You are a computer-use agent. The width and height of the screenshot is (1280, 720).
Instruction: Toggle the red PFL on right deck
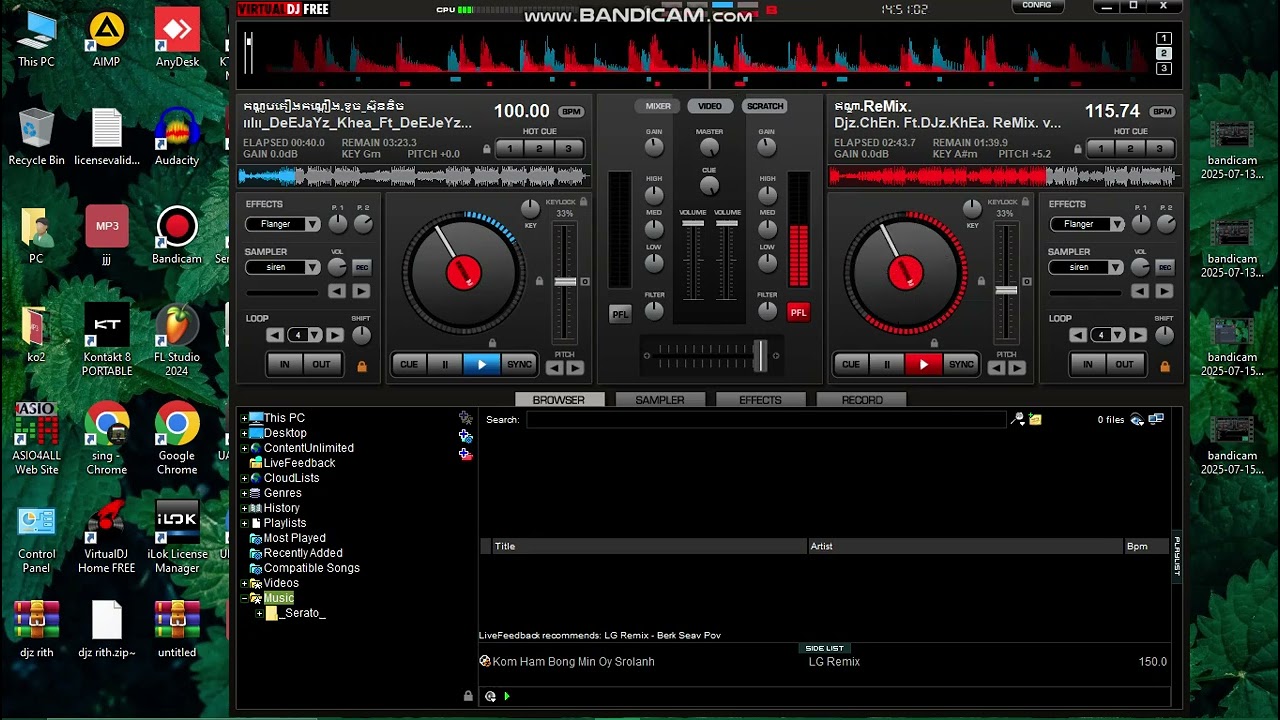point(798,313)
